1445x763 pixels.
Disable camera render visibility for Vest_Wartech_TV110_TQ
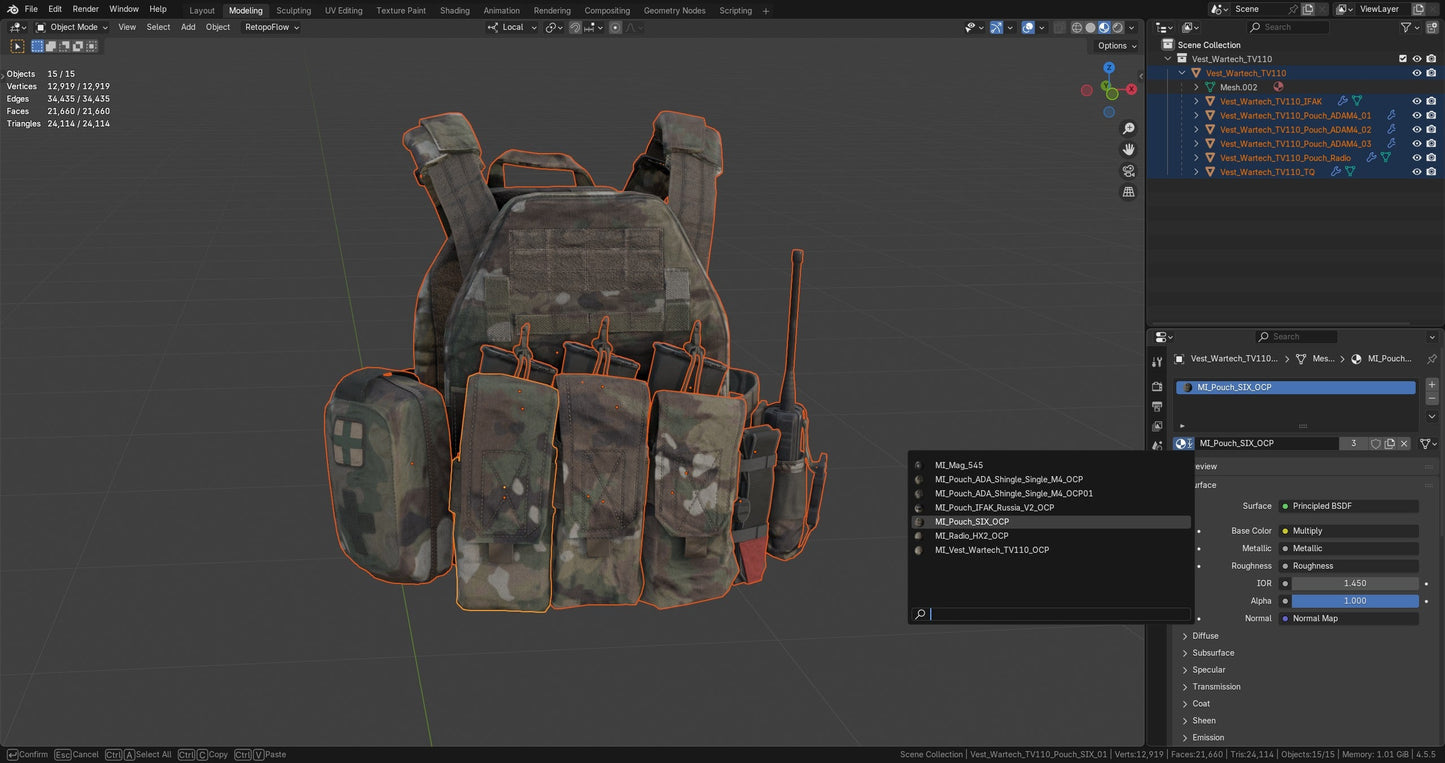click(x=1431, y=171)
